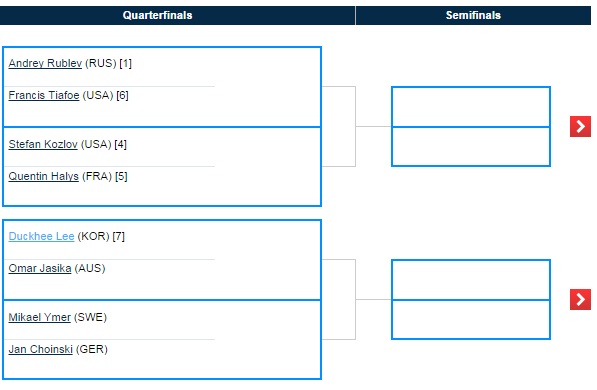This screenshot has width=597, height=390.
Task: Select top semifinal first player slot
Action: (x=471, y=107)
